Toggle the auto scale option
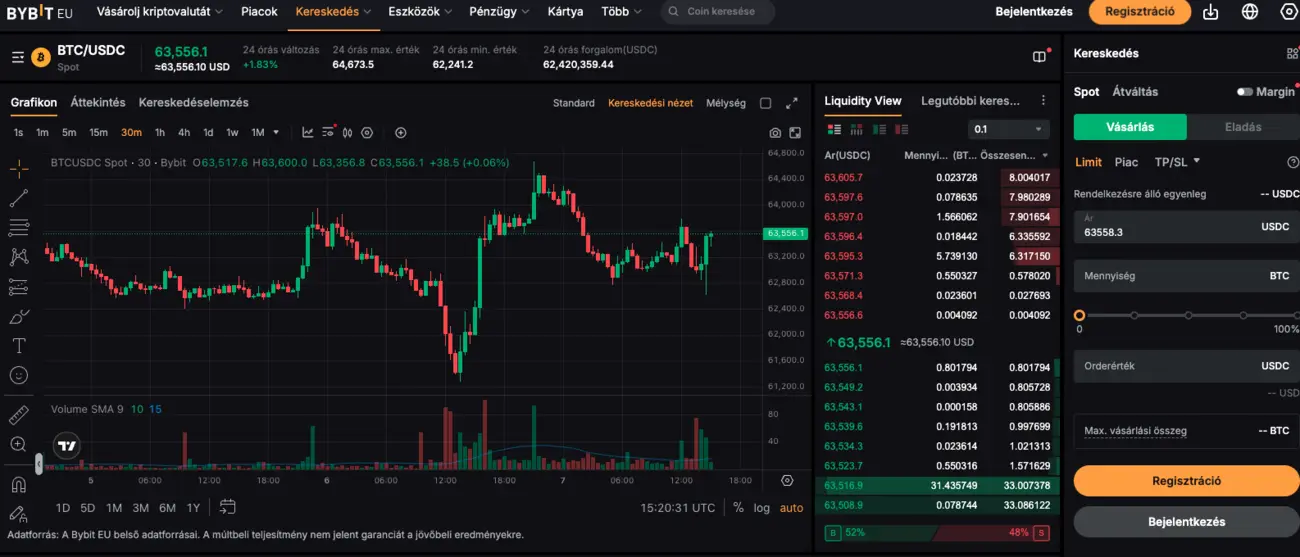This screenshot has width=1300, height=557. 791,508
